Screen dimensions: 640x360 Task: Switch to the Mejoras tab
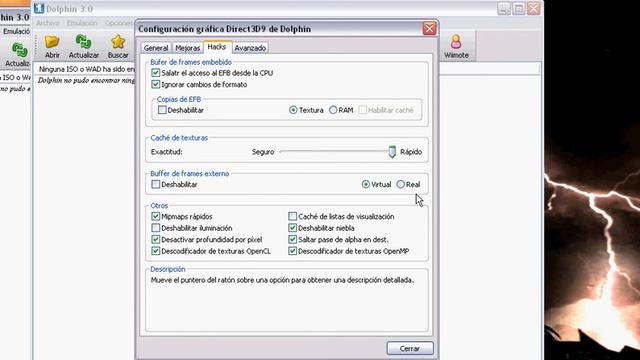187,48
